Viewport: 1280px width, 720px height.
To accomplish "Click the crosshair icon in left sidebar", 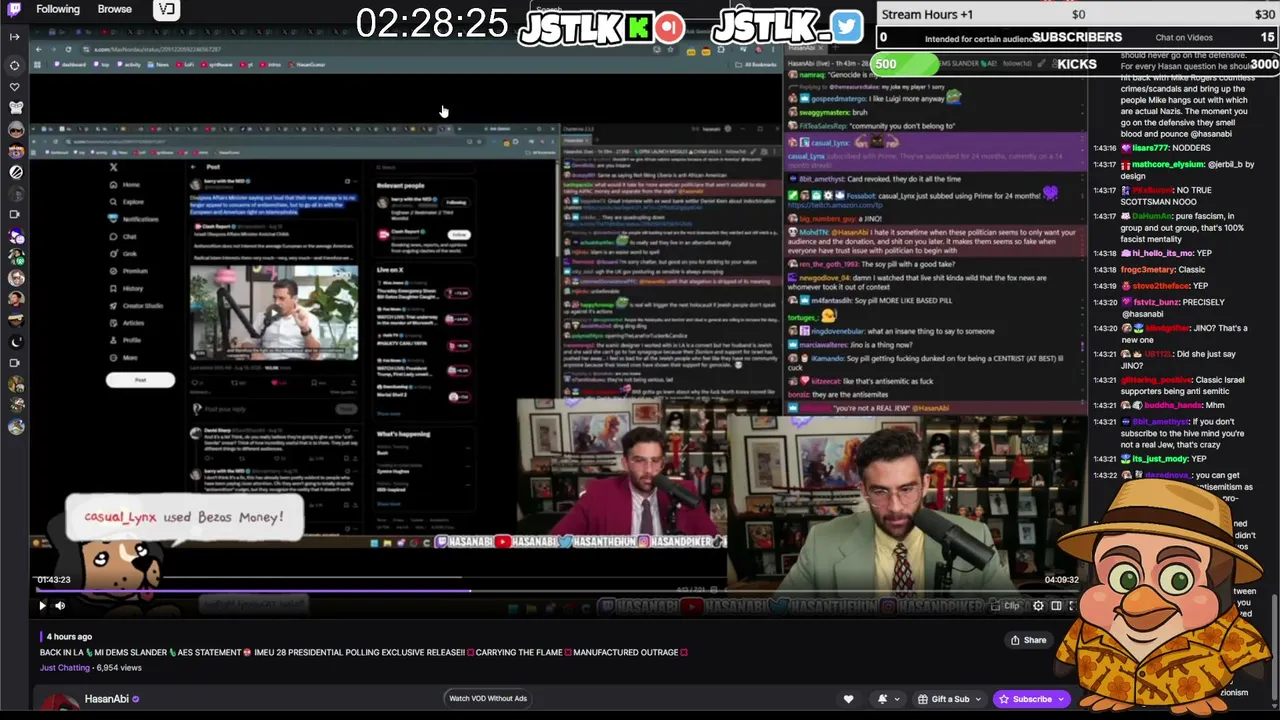I will [x=14, y=65].
